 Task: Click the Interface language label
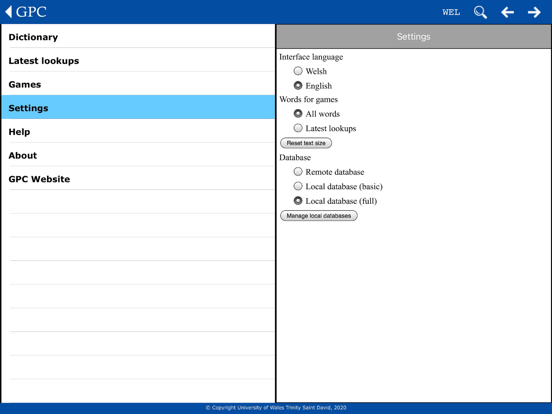[311, 57]
